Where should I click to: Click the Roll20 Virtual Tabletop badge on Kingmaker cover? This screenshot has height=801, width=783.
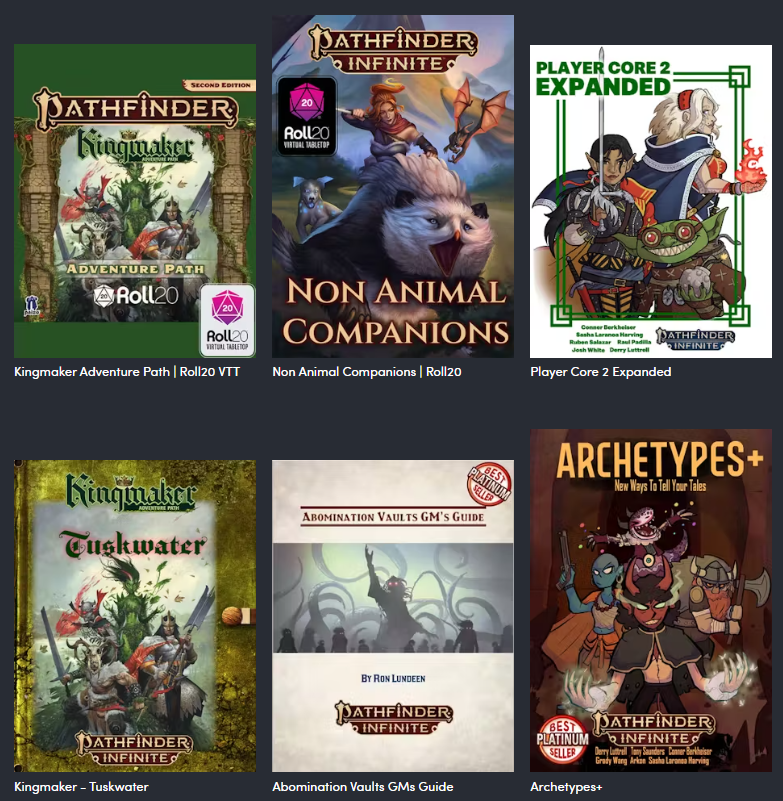coord(227,320)
